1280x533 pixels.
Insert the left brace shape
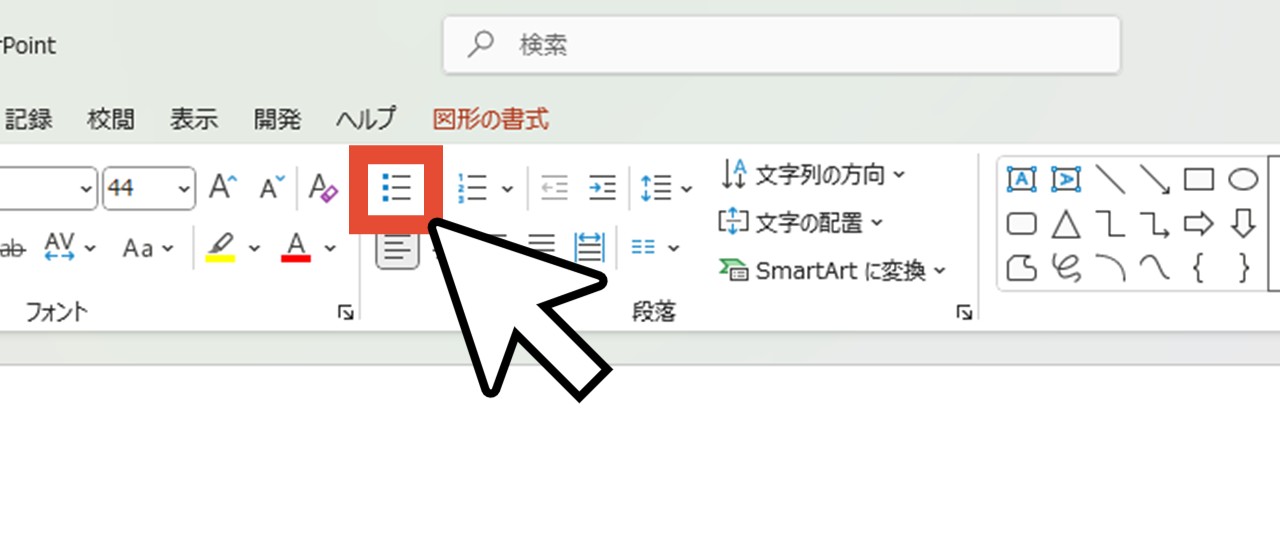1199,268
